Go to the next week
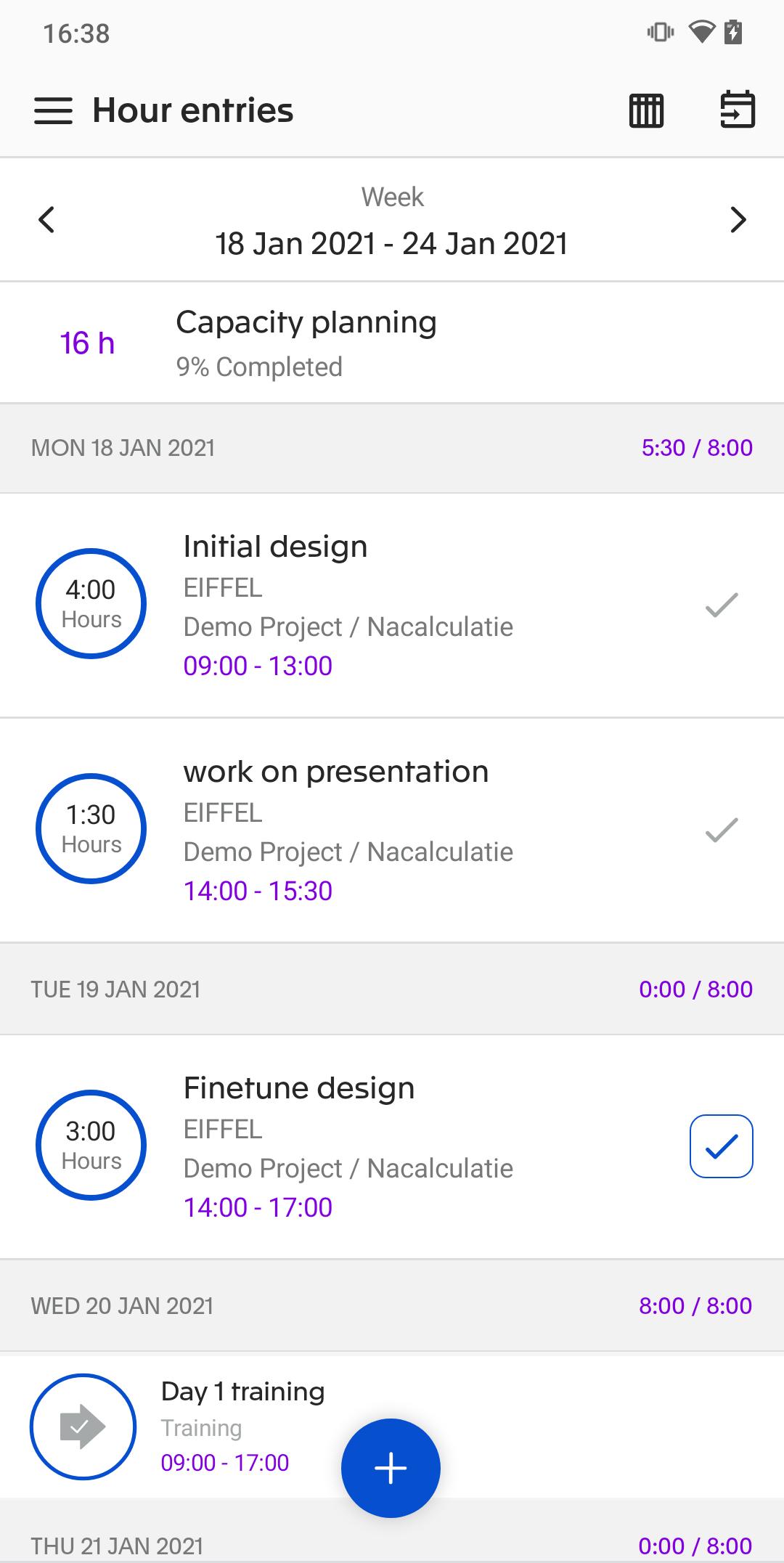 [x=738, y=220]
